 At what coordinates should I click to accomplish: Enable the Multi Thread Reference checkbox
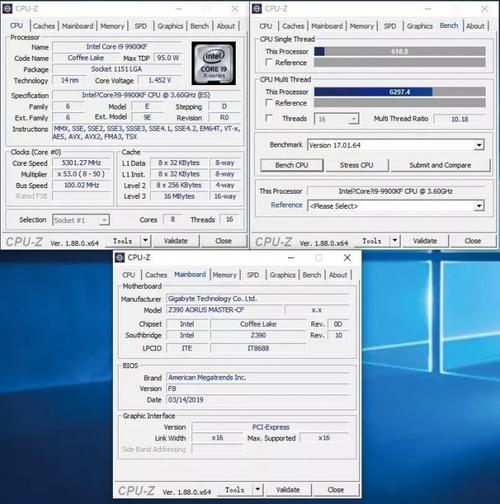pyautogui.click(x=269, y=102)
